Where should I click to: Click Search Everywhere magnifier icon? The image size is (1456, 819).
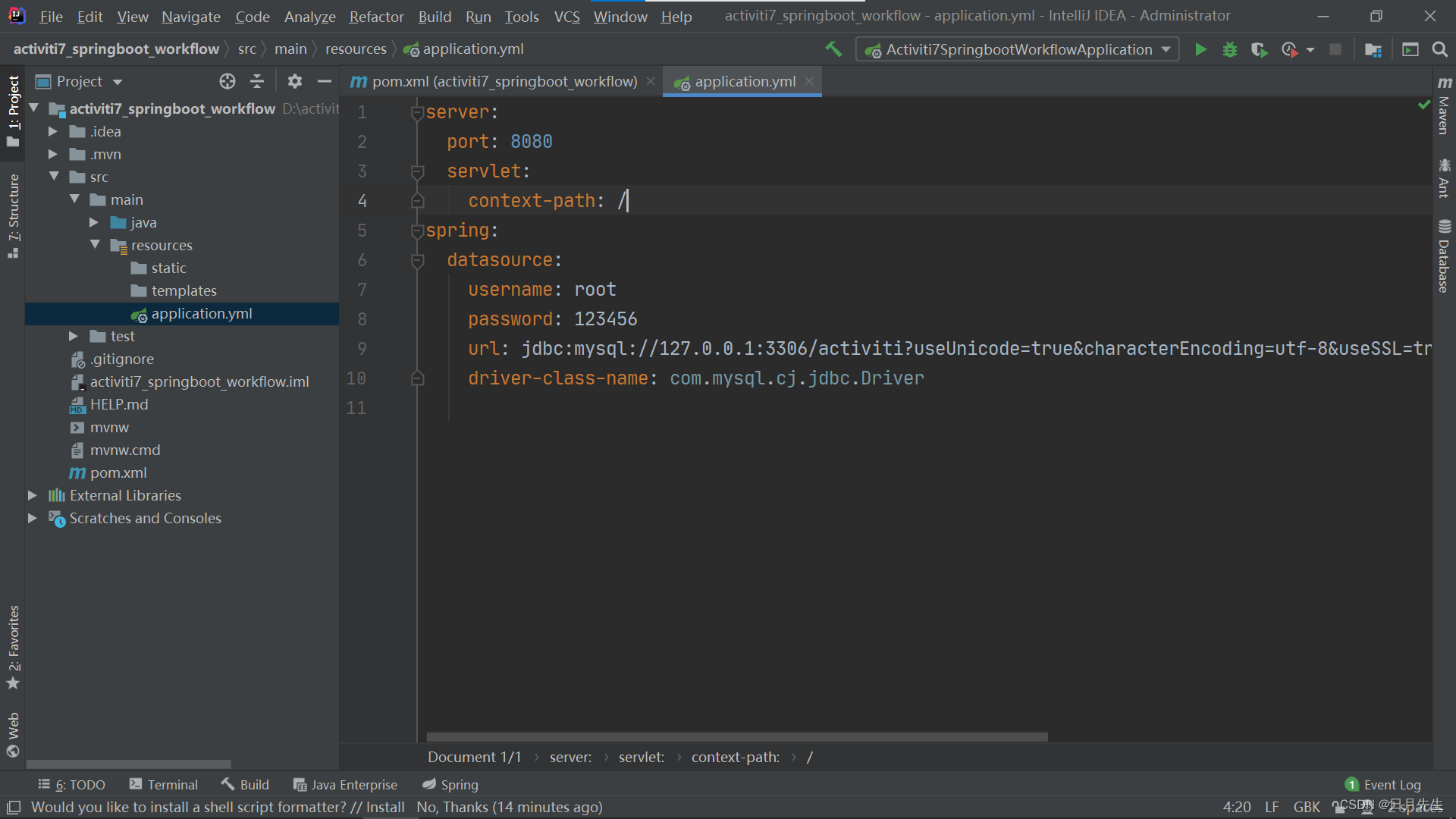pyautogui.click(x=1439, y=49)
